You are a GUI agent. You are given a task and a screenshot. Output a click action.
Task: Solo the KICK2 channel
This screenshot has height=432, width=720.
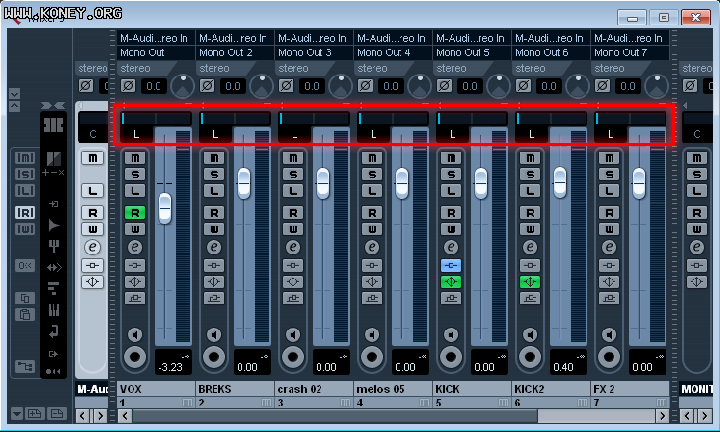pos(530,174)
